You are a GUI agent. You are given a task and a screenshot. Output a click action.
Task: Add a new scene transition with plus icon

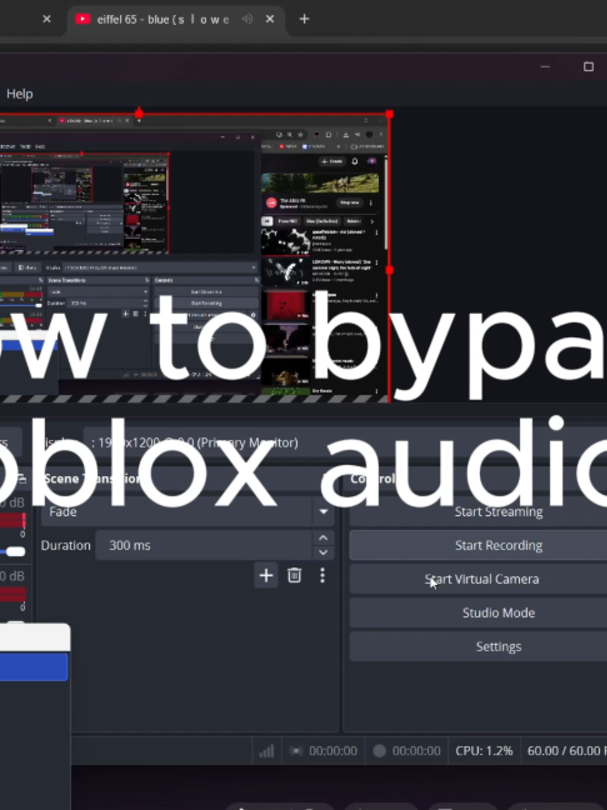click(x=266, y=575)
